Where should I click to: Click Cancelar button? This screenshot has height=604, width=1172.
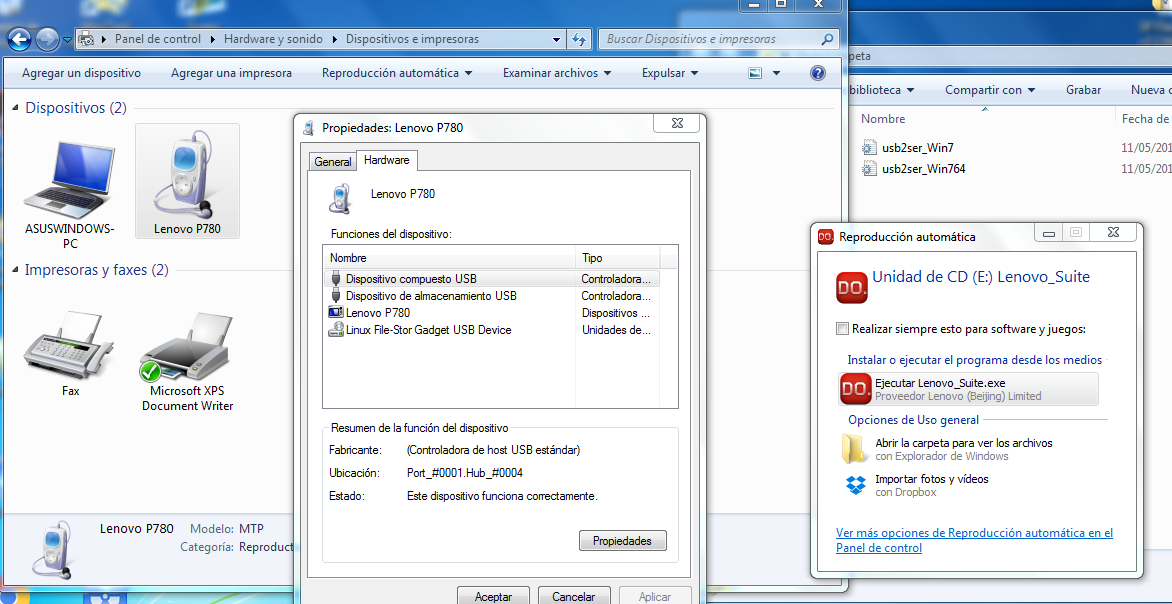point(573,597)
